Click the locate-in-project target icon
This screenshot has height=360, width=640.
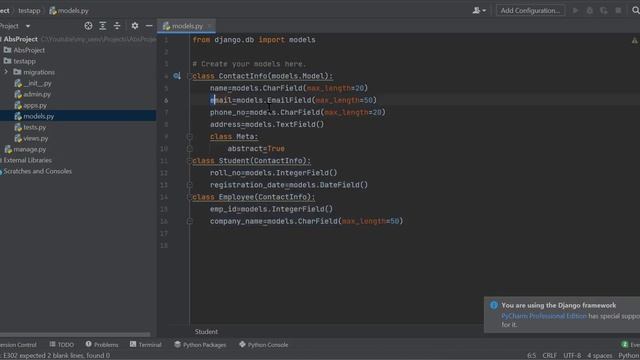coord(88,26)
